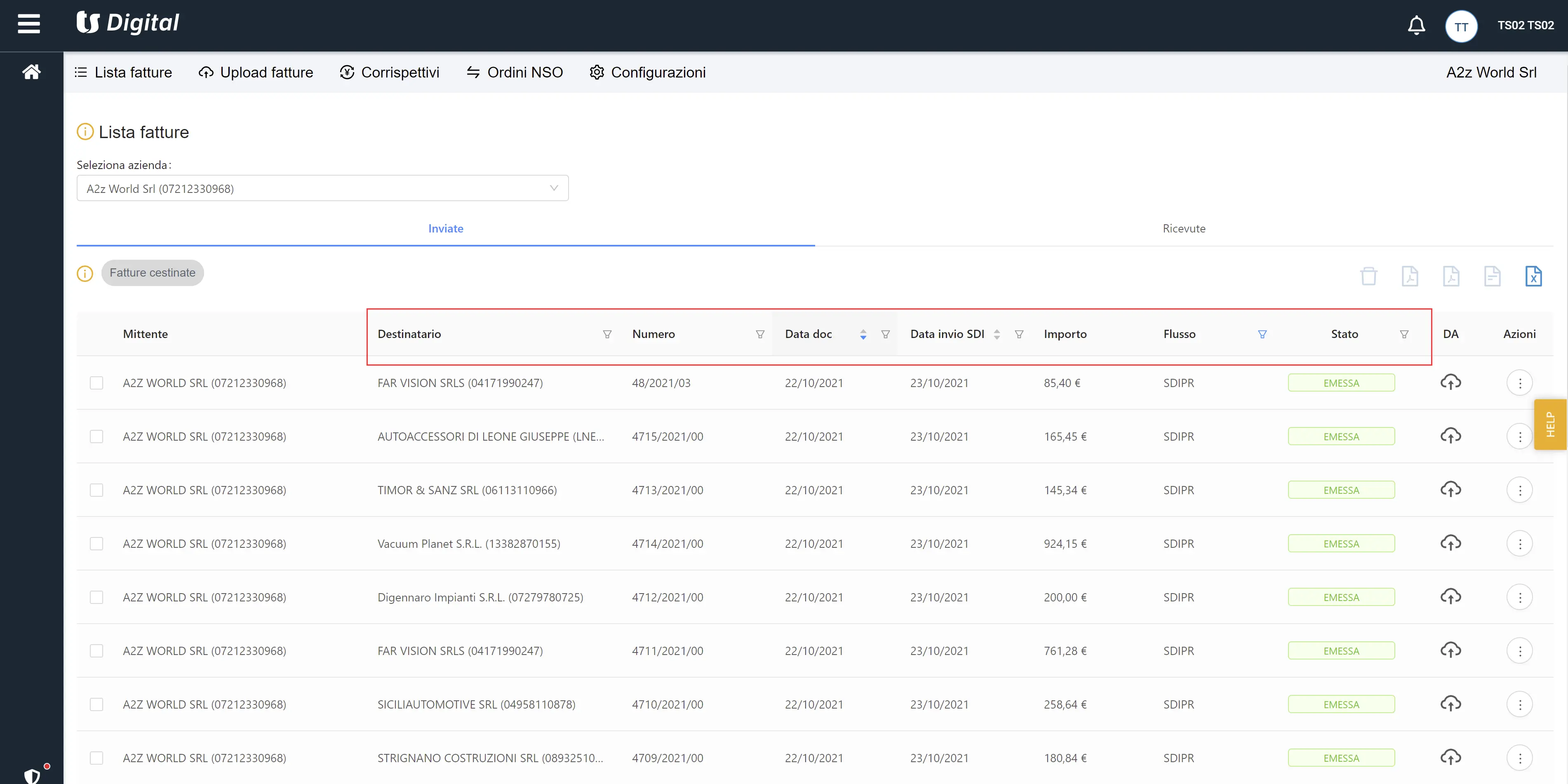
Task: Check the Vacuum Planet S.R.L. row checkbox
Action: click(96, 544)
